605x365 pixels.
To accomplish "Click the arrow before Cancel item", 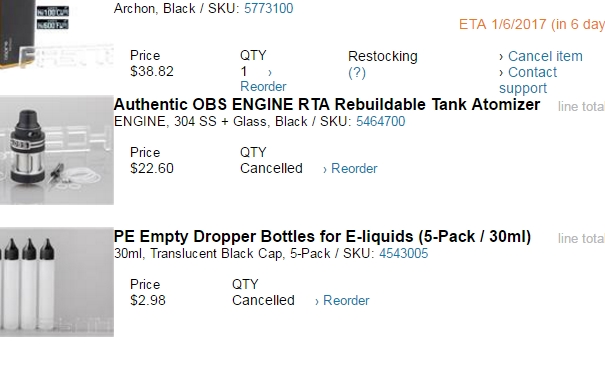I will pyautogui.click(x=501, y=57).
